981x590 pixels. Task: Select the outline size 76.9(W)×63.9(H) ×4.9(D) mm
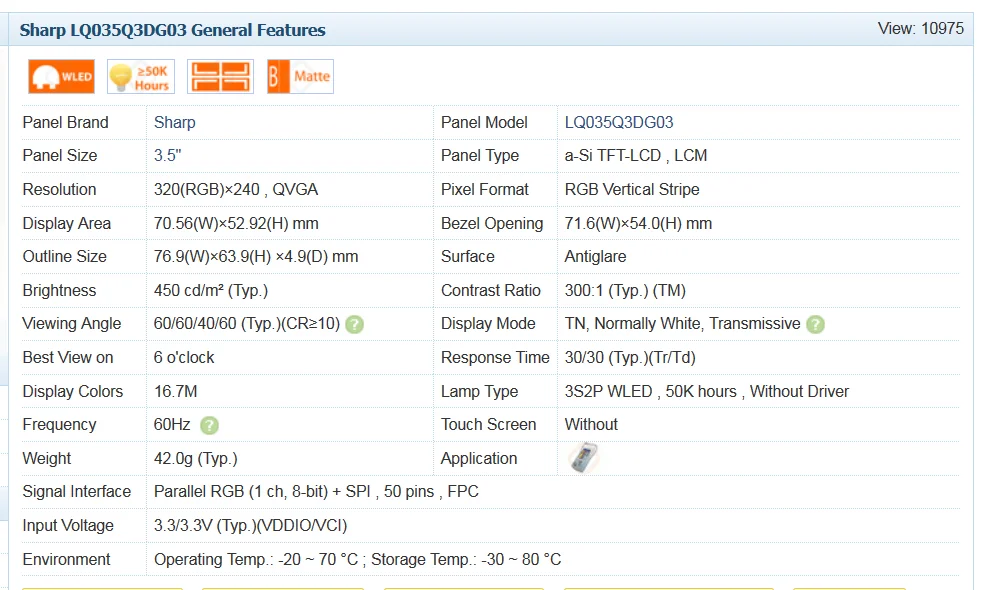pyautogui.click(x=256, y=257)
